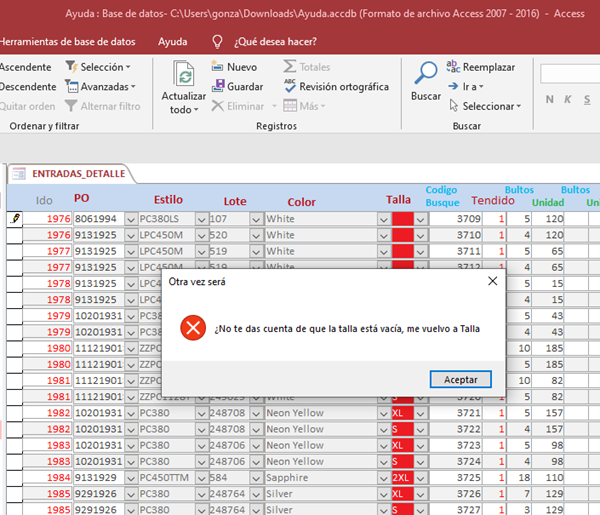Sort the column with Descendente

(x=28, y=87)
